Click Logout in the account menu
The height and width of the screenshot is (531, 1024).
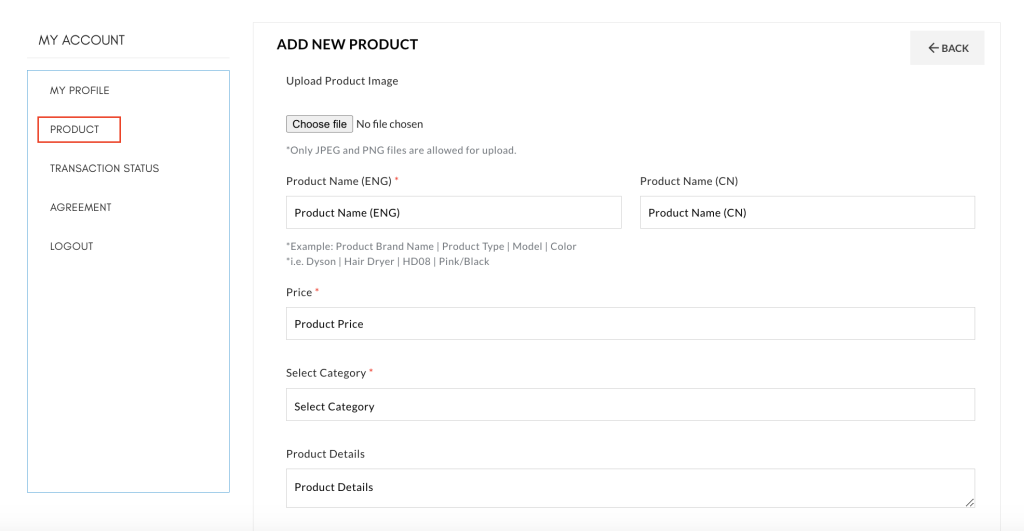pyautogui.click(x=71, y=246)
